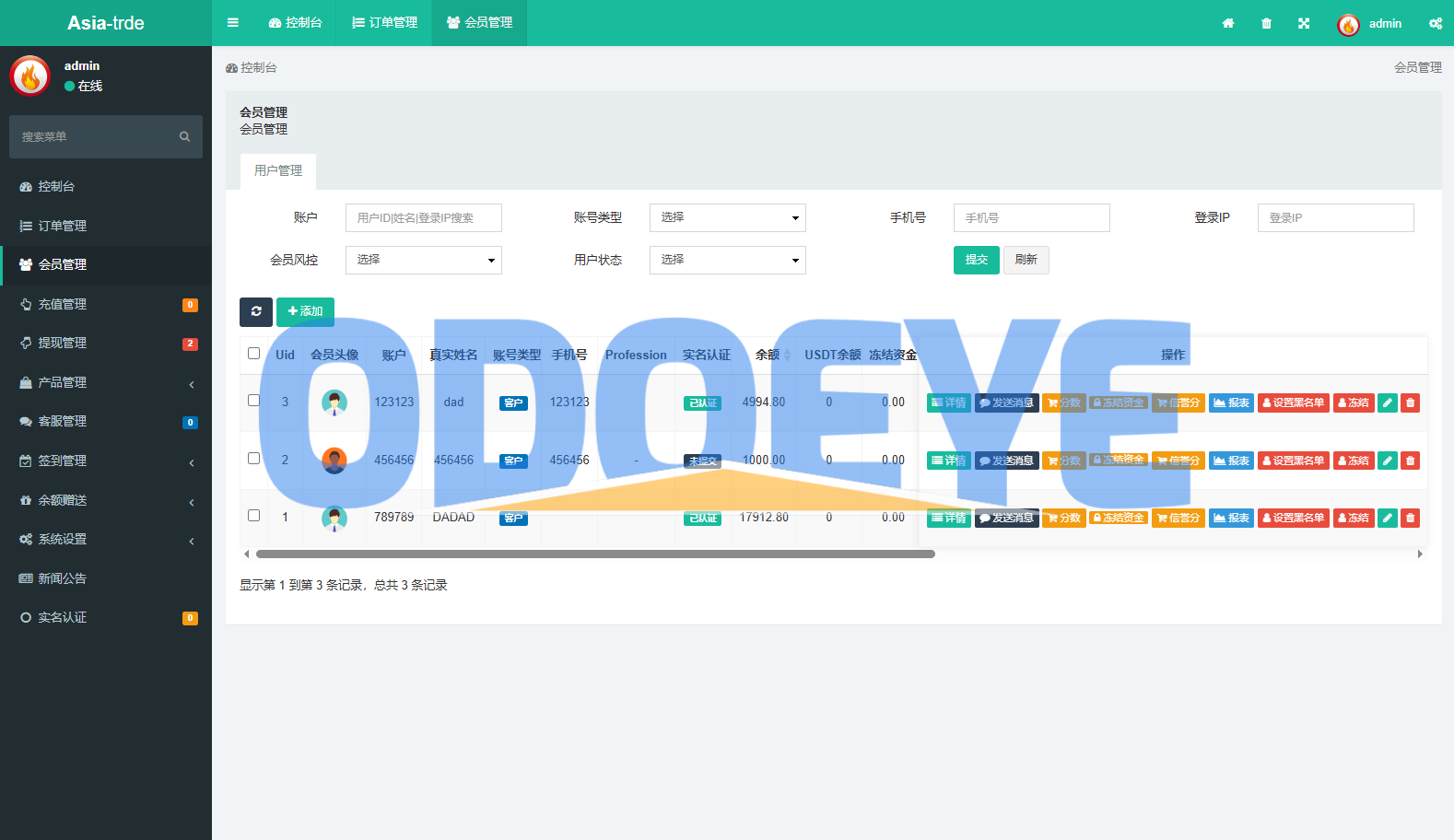Toggle fullscreen with the expand icon

point(1304,23)
